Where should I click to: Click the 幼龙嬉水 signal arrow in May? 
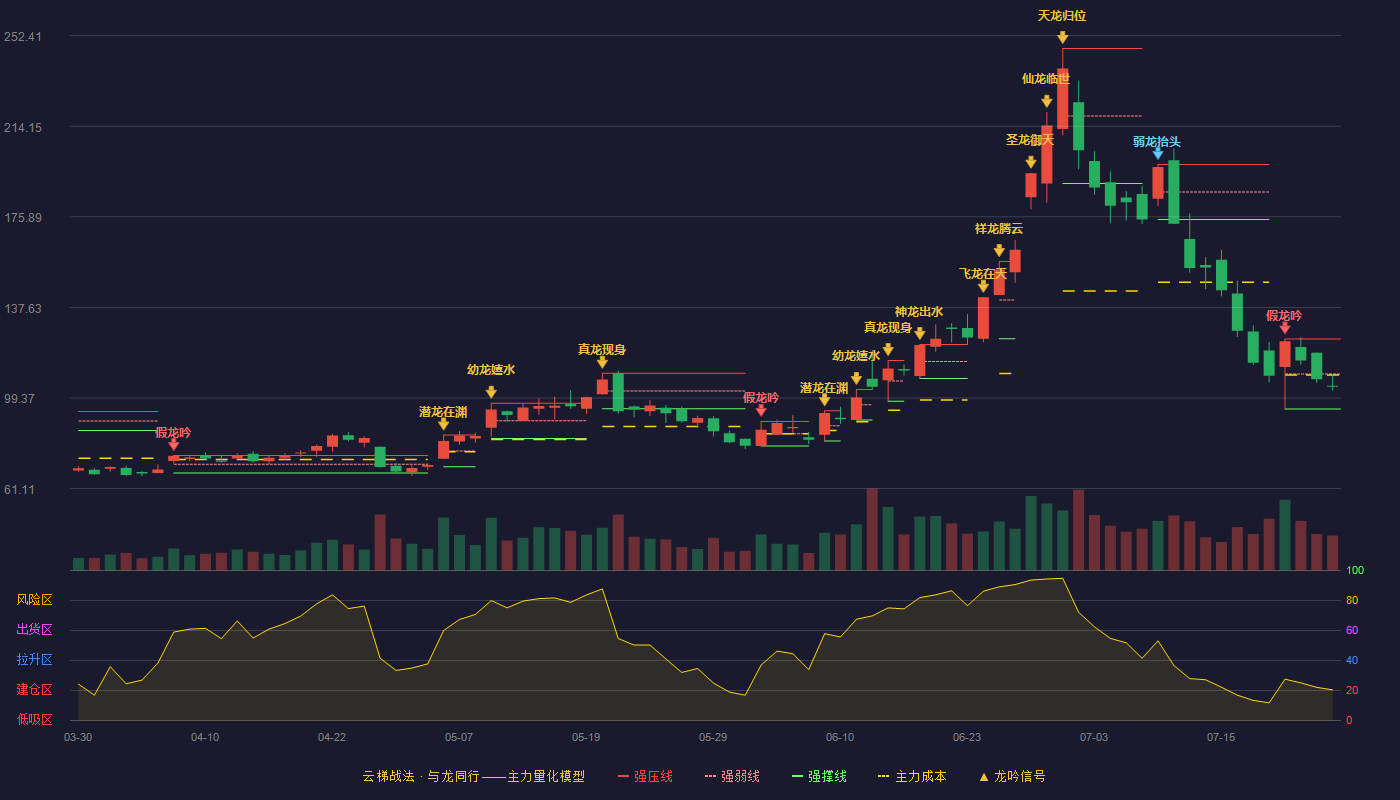[x=491, y=392]
